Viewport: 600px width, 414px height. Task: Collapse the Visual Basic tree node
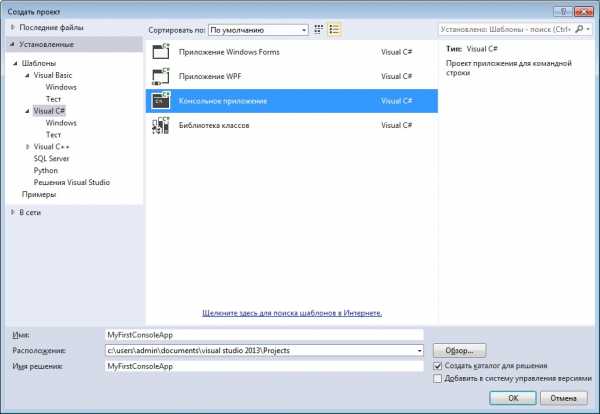[x=27, y=75]
